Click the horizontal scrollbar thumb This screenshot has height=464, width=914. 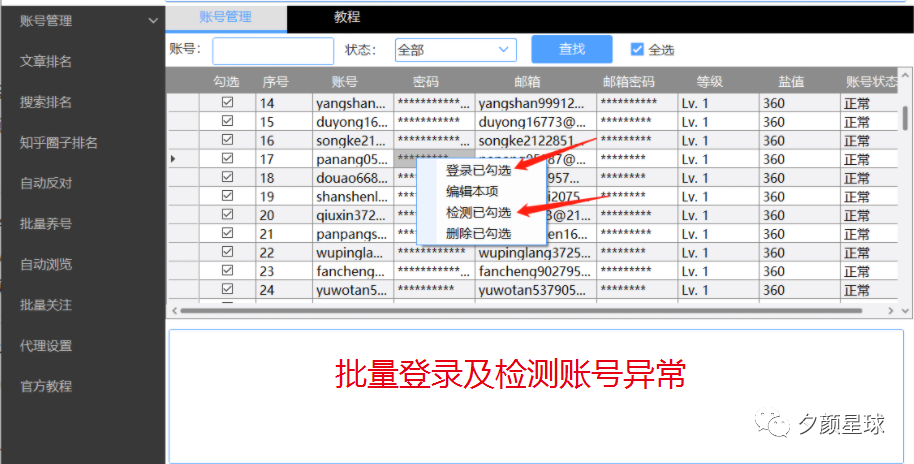(521, 311)
